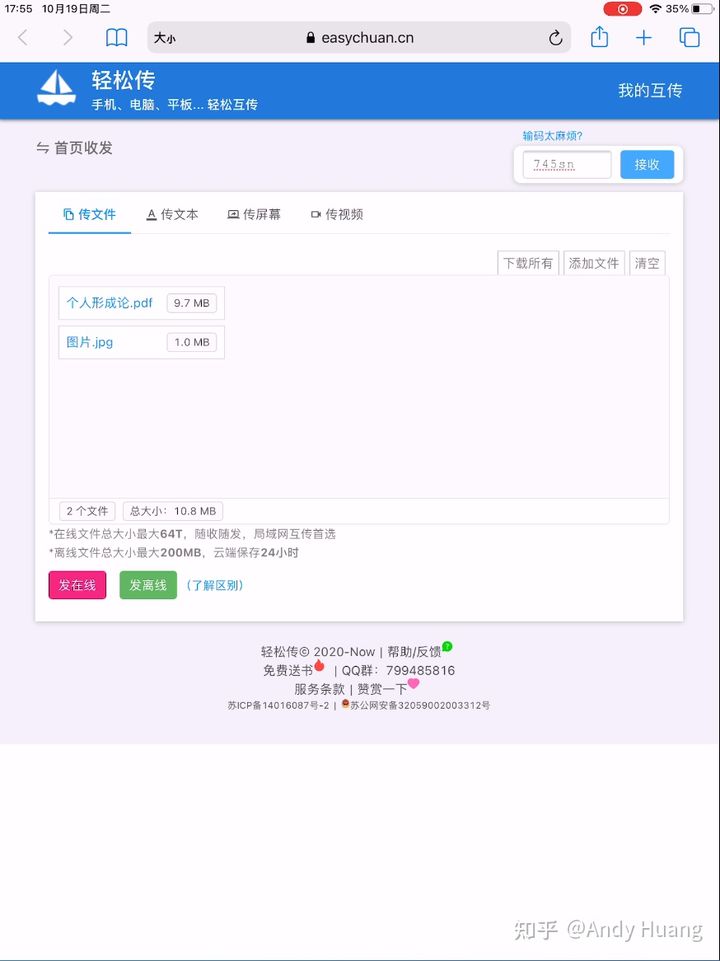Screen dimensions: 720x961
Task: Open the 服务条款 footer link
Action: (319, 689)
